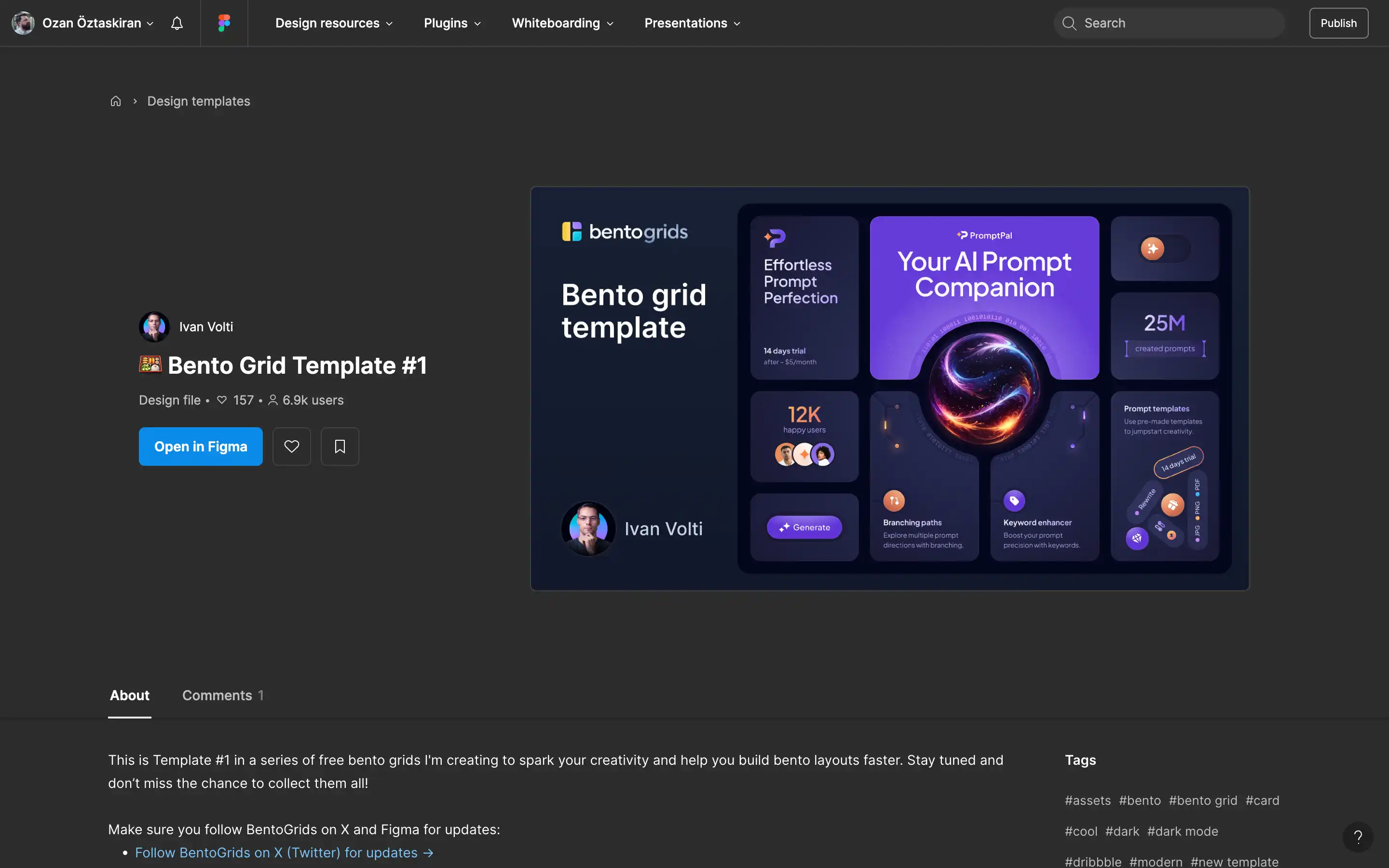Select the #cool tag
The width and height of the screenshot is (1389, 868).
tap(1081, 831)
